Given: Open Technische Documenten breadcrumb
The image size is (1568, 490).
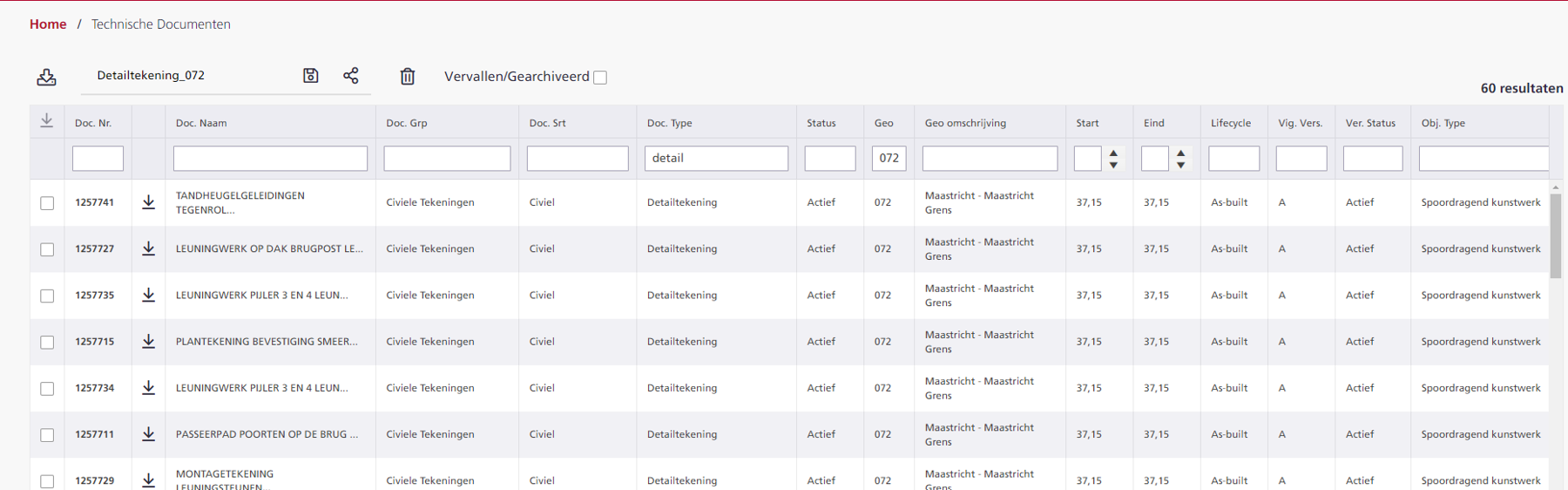Looking at the screenshot, I should click(161, 24).
